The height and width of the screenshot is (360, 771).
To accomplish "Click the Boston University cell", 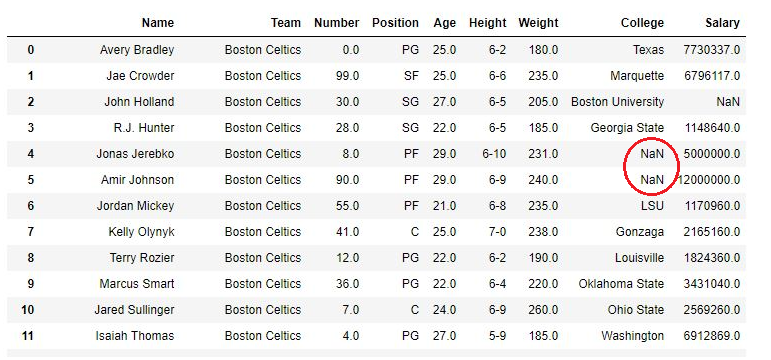I will [618, 102].
